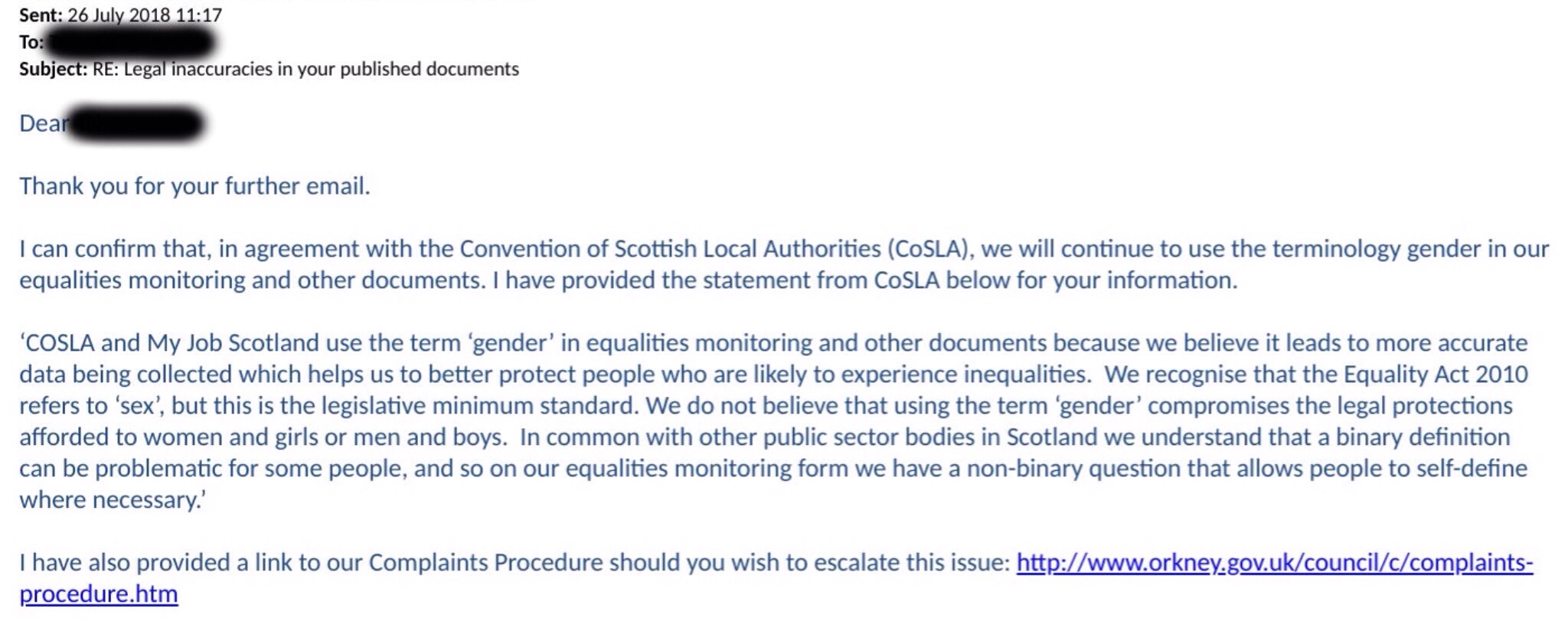
Task: Click the redacted recipient in the To field
Action: pos(129,42)
